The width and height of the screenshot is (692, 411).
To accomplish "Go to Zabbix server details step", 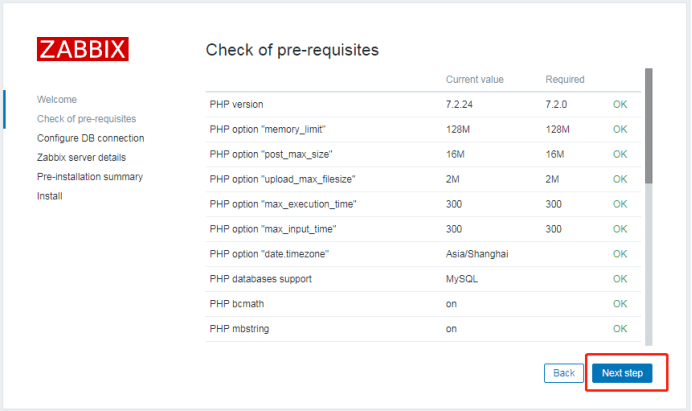I will point(81,157).
